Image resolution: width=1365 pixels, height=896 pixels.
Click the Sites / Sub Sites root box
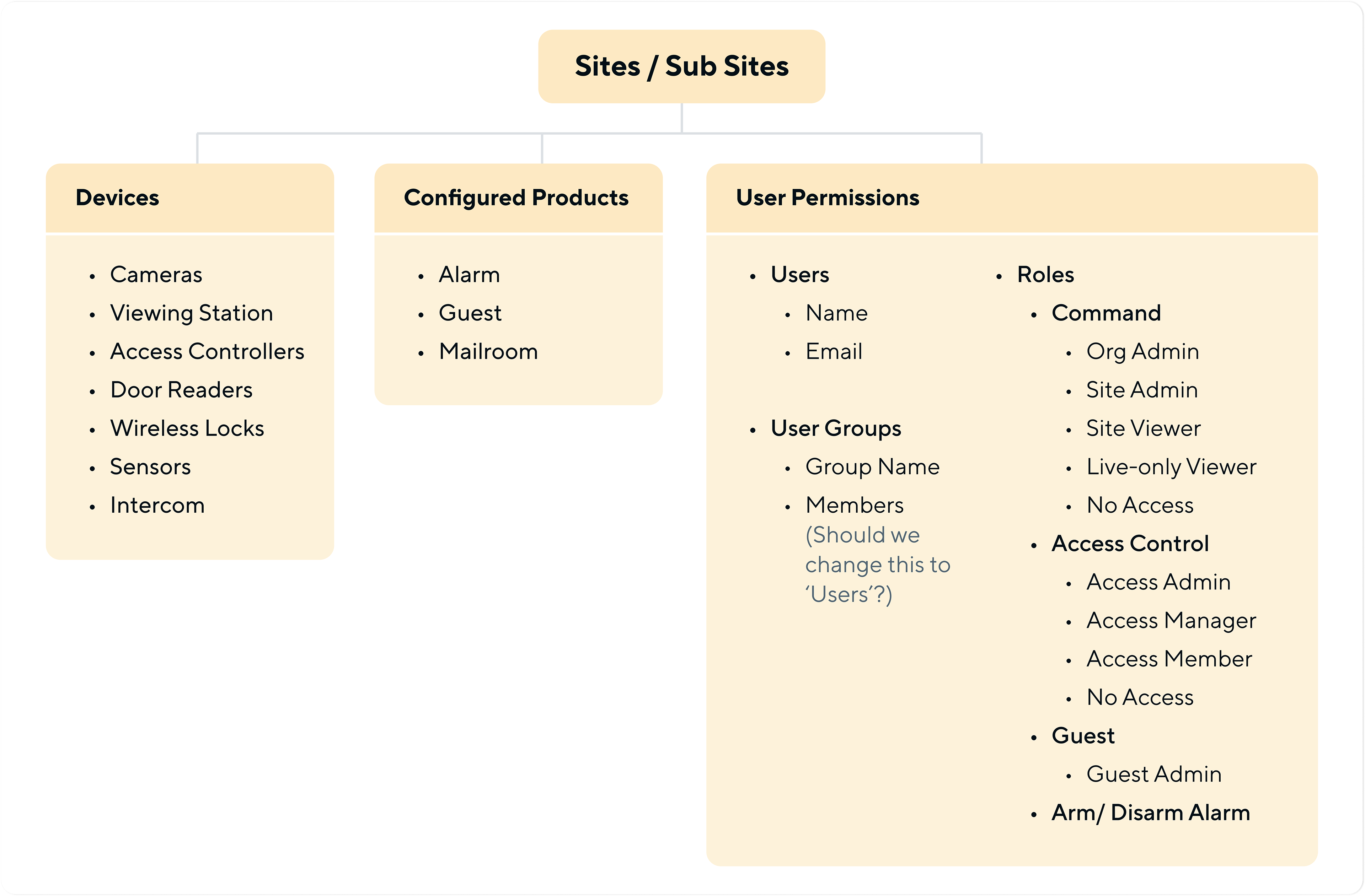coord(681,66)
